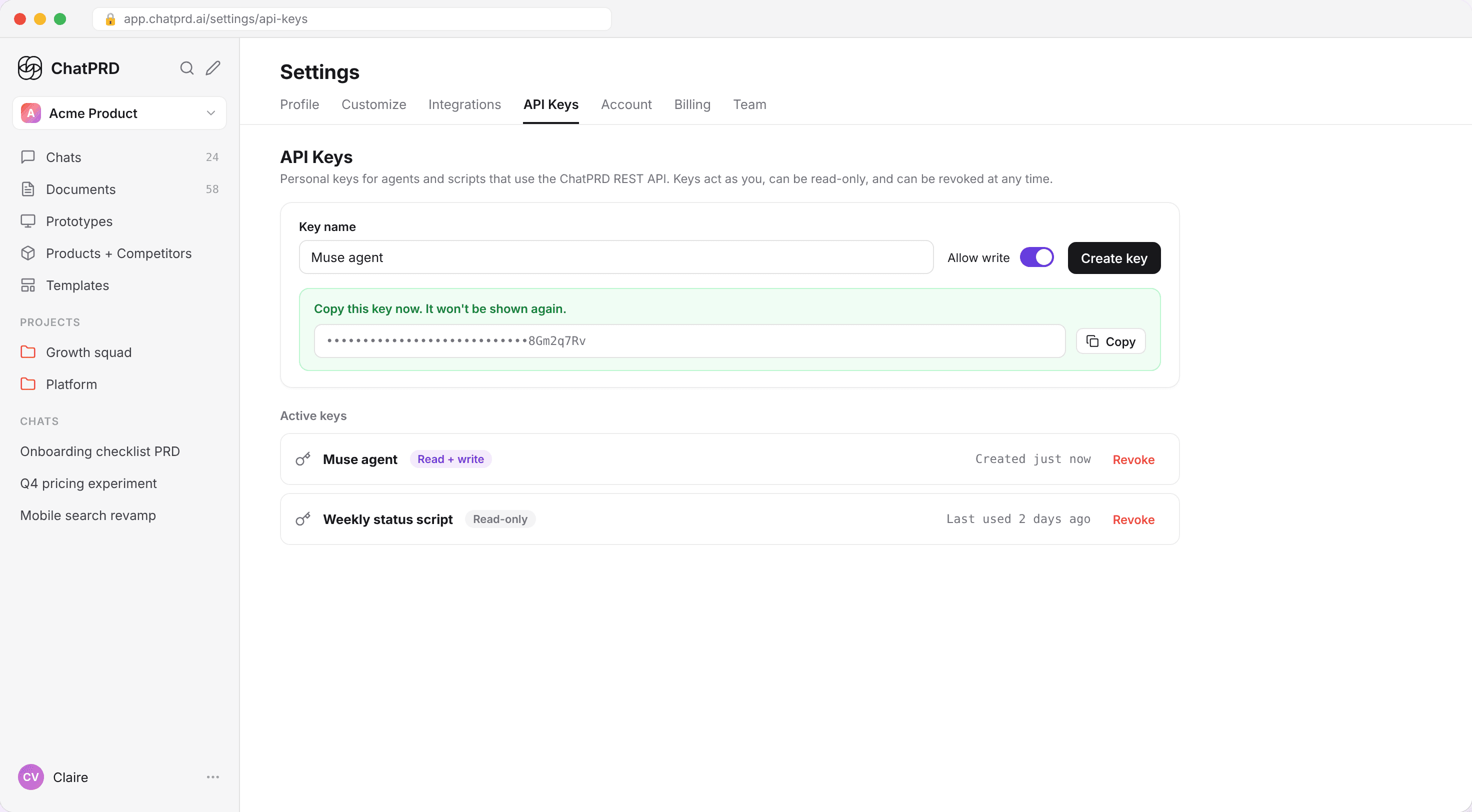This screenshot has height=812, width=1472.
Task: Click the Chats count 24
Action: pyautogui.click(x=212, y=157)
